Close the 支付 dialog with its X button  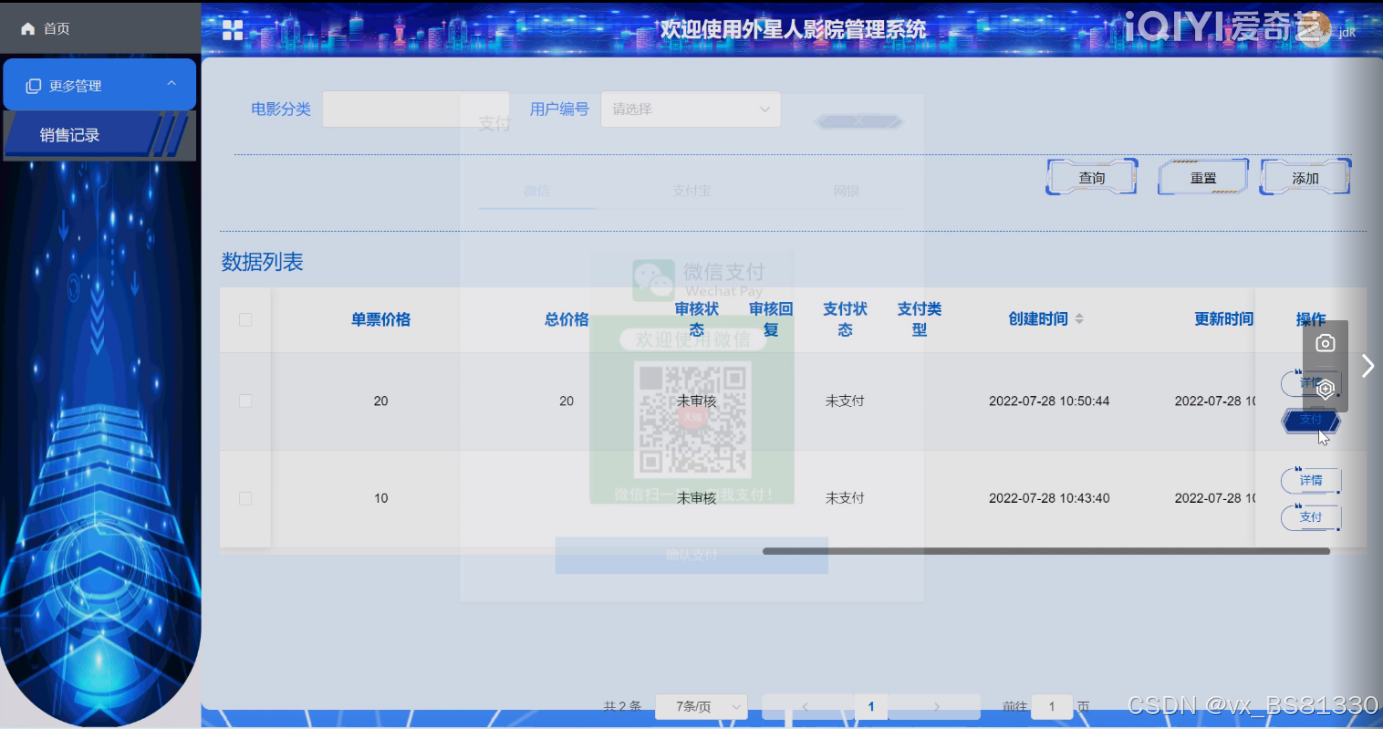[x=859, y=122]
